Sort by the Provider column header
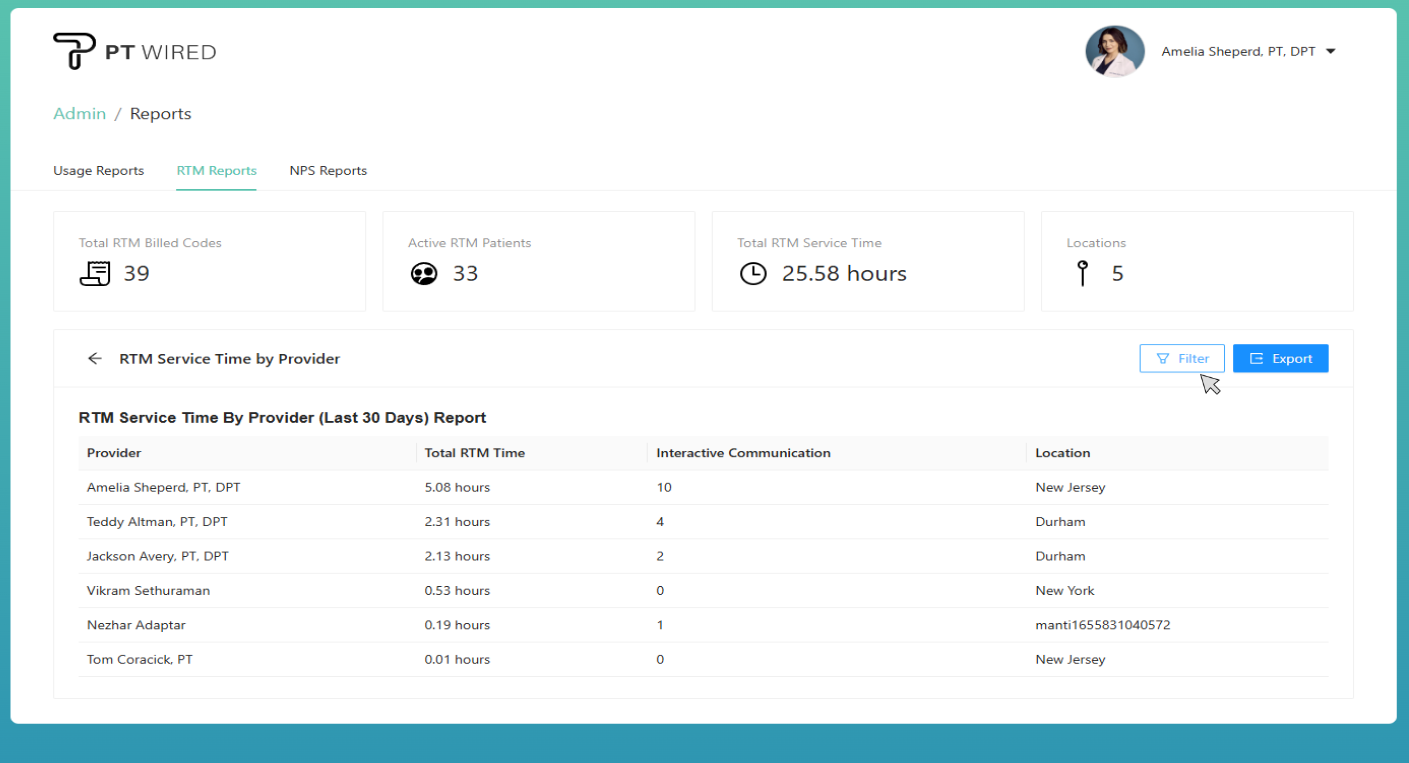The image size is (1409, 763). pos(114,453)
